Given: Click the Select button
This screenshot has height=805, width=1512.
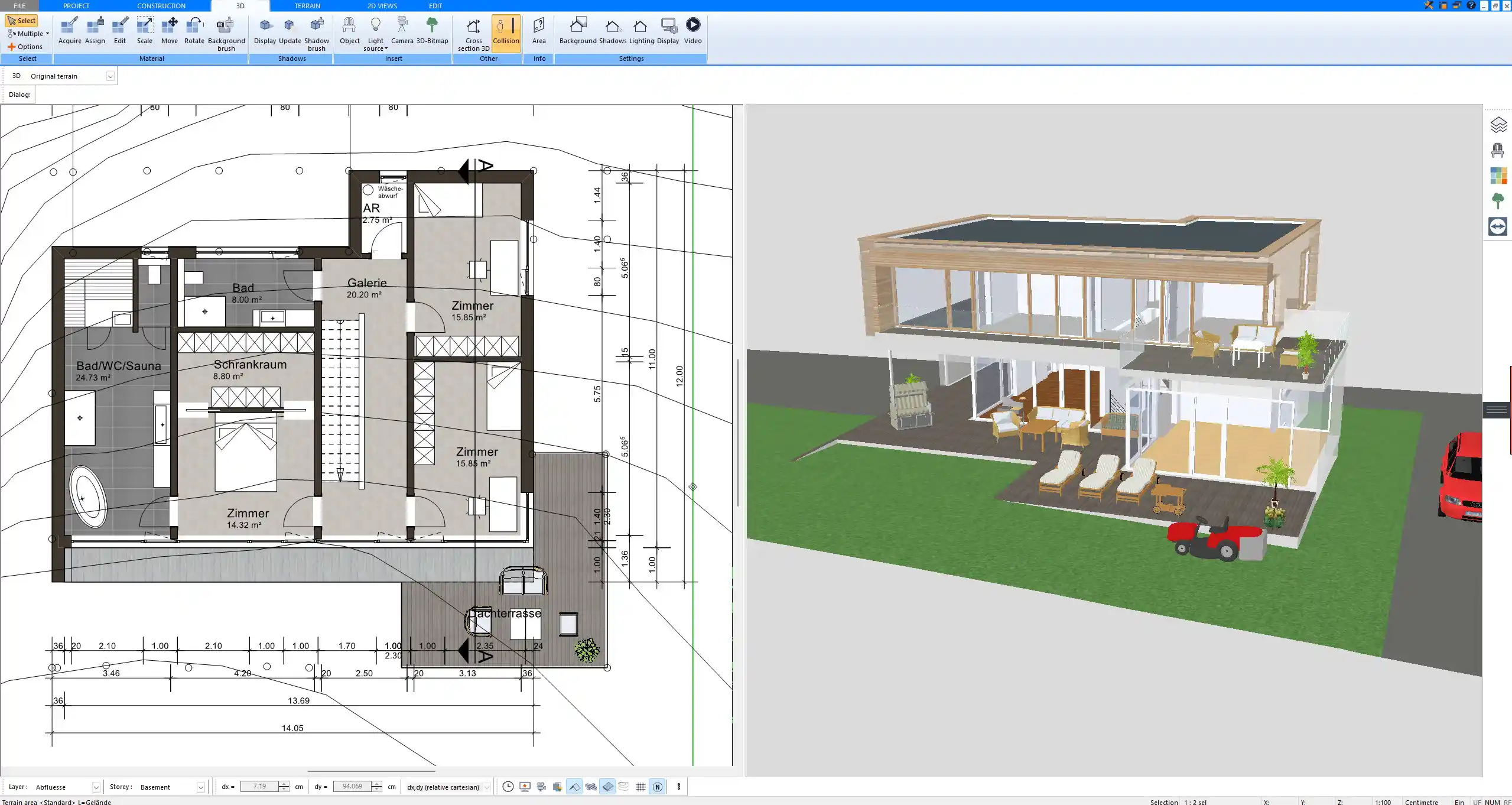Looking at the screenshot, I should tap(22, 20).
